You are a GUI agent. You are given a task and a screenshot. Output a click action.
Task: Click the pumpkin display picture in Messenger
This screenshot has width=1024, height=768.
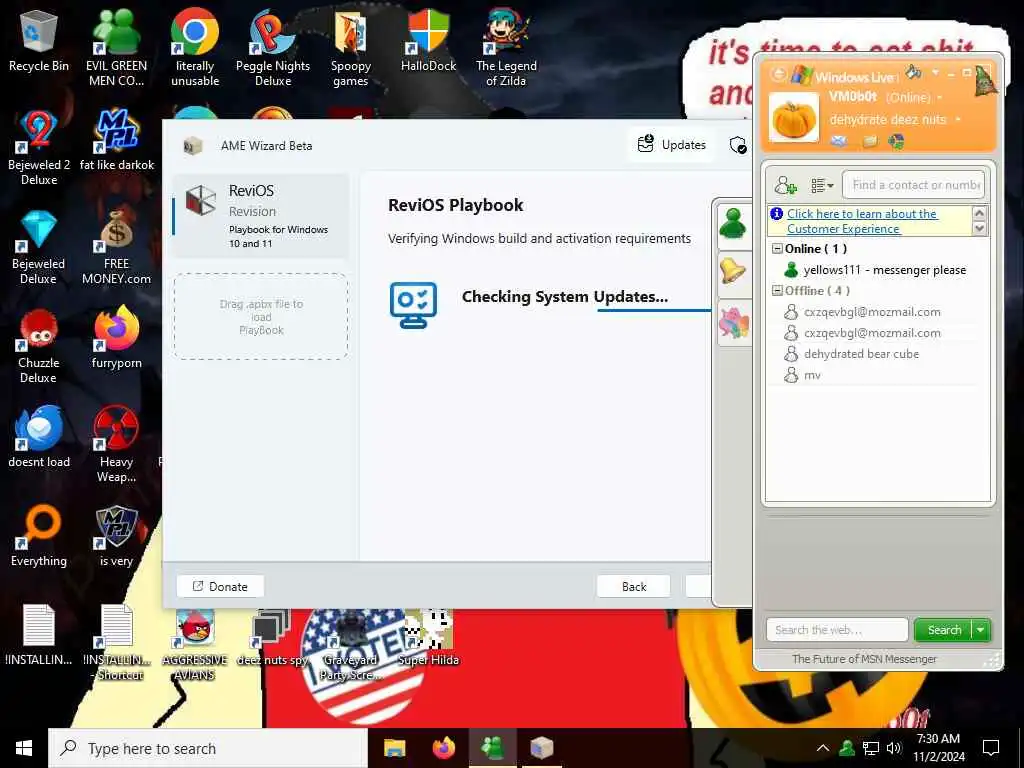(x=793, y=118)
